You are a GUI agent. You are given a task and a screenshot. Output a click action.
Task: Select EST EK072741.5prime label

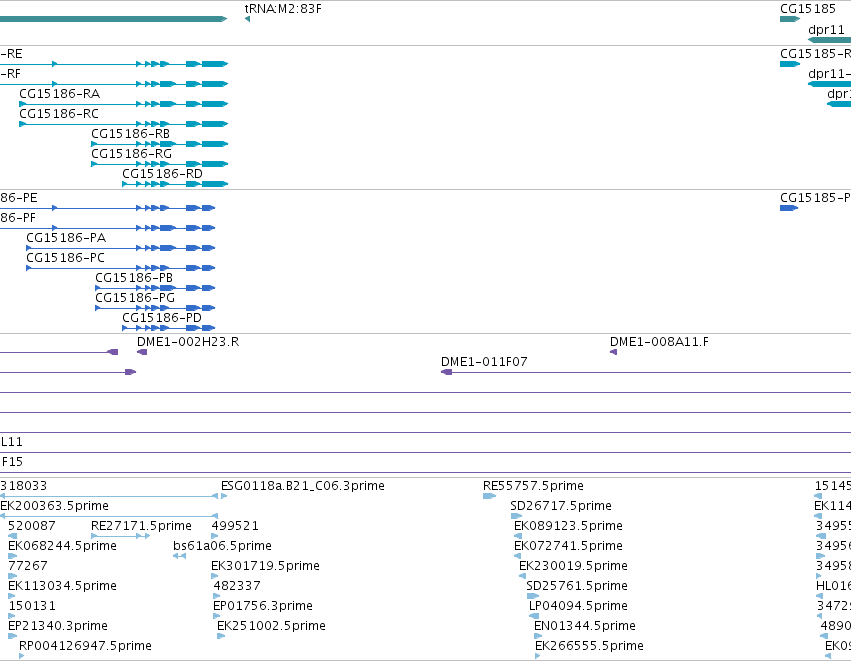click(568, 546)
